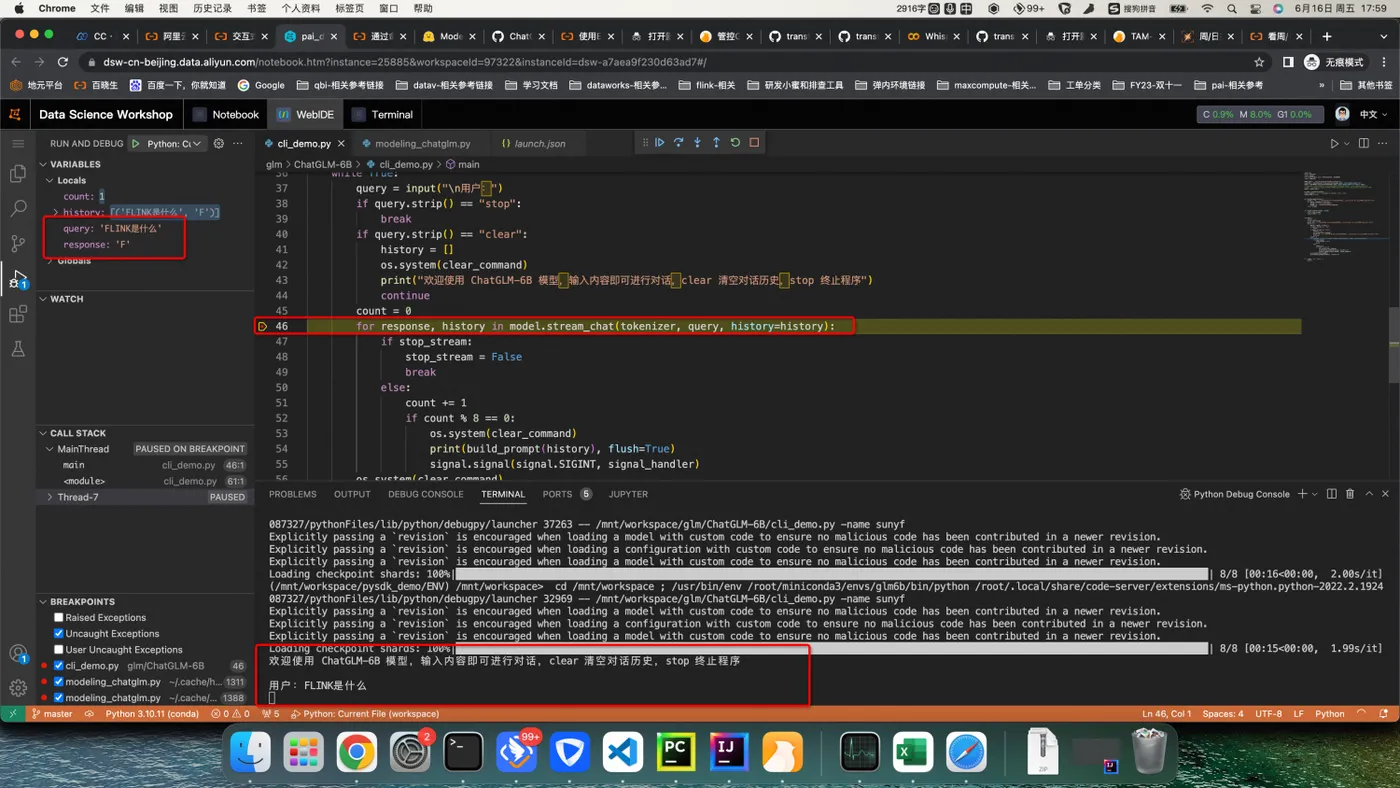
Task: Open the master branch in the status bar
Action: [x=52, y=714]
